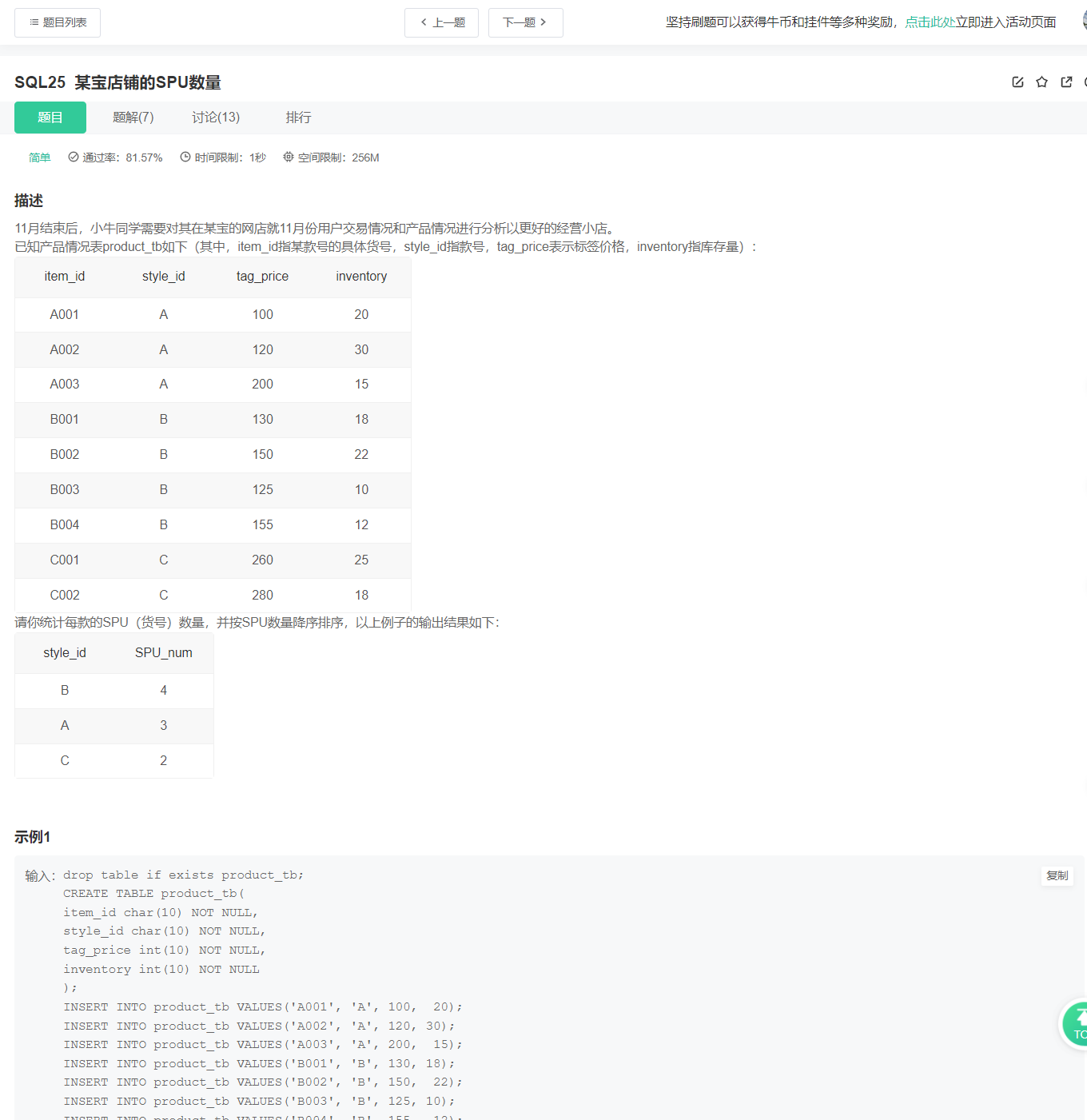Click the edit note icon

(x=1017, y=82)
